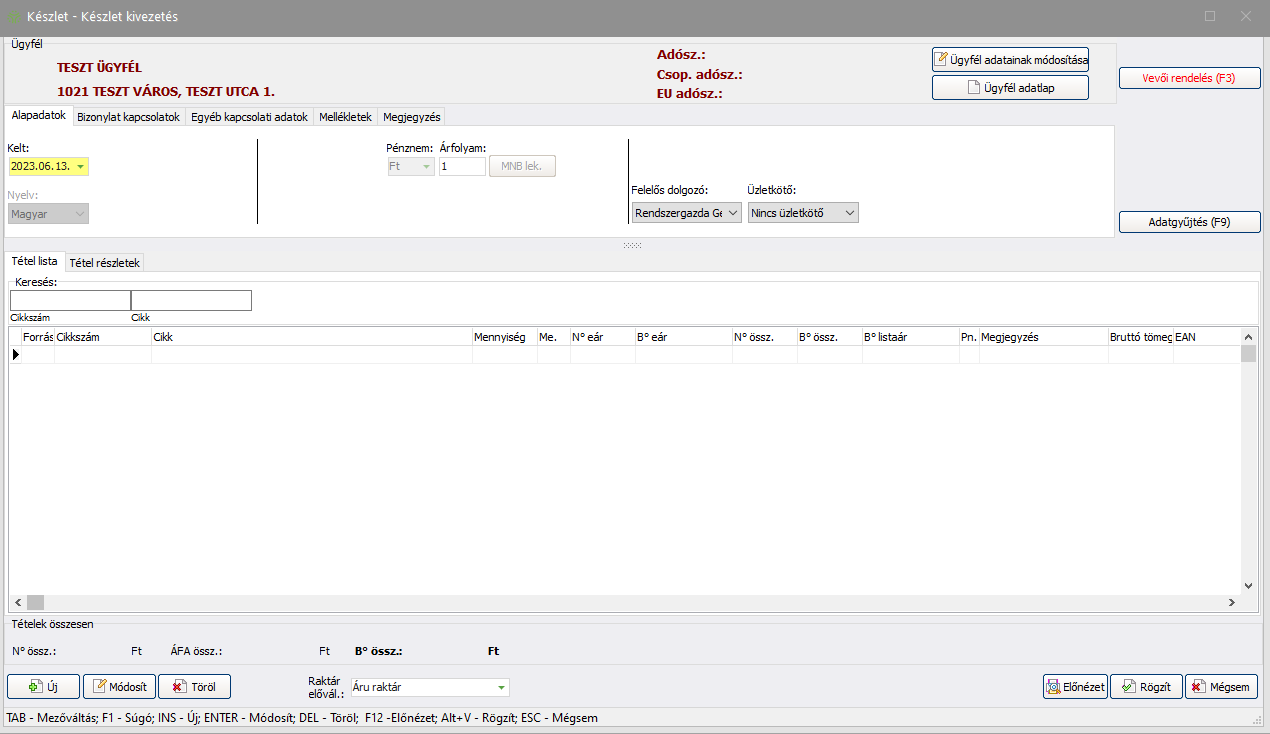This screenshot has height=734, width=1270.
Task: Select the Mellékletek tab
Action: coord(345,117)
